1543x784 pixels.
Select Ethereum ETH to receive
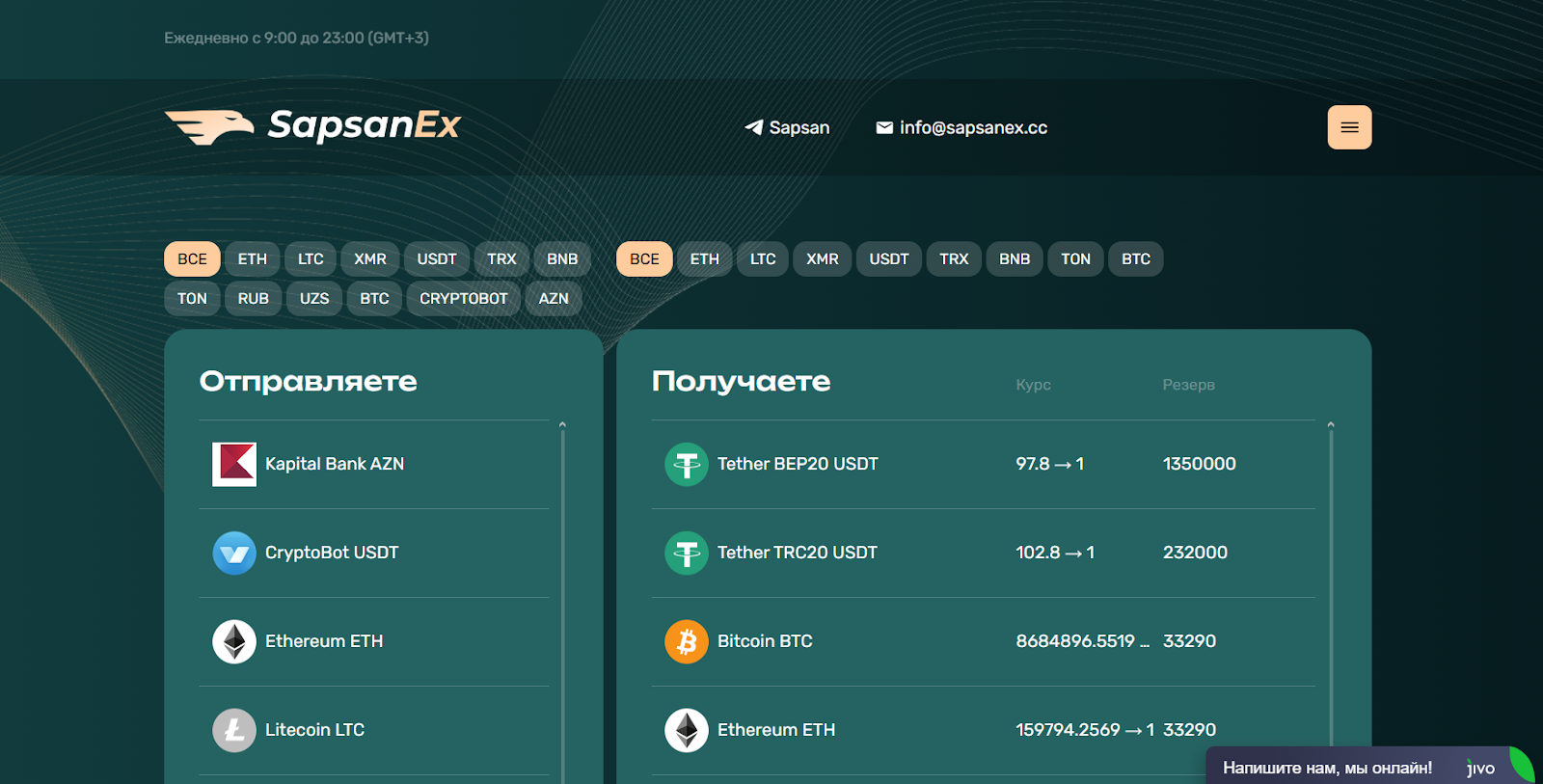984,730
